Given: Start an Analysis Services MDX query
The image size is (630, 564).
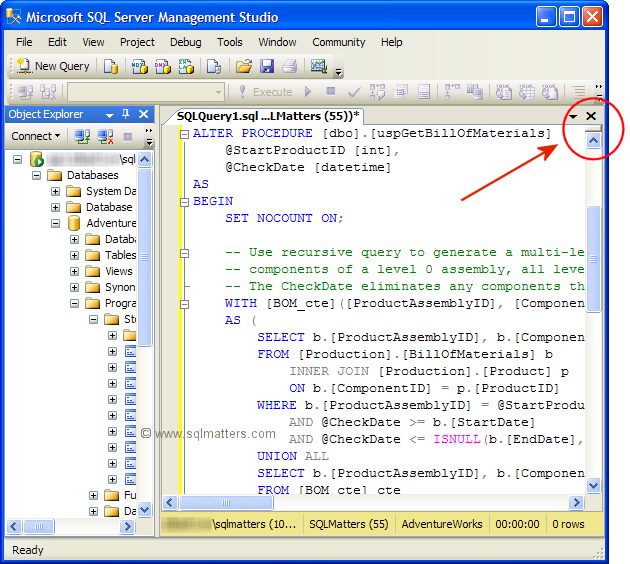Looking at the screenshot, I should pyautogui.click(x=139, y=66).
